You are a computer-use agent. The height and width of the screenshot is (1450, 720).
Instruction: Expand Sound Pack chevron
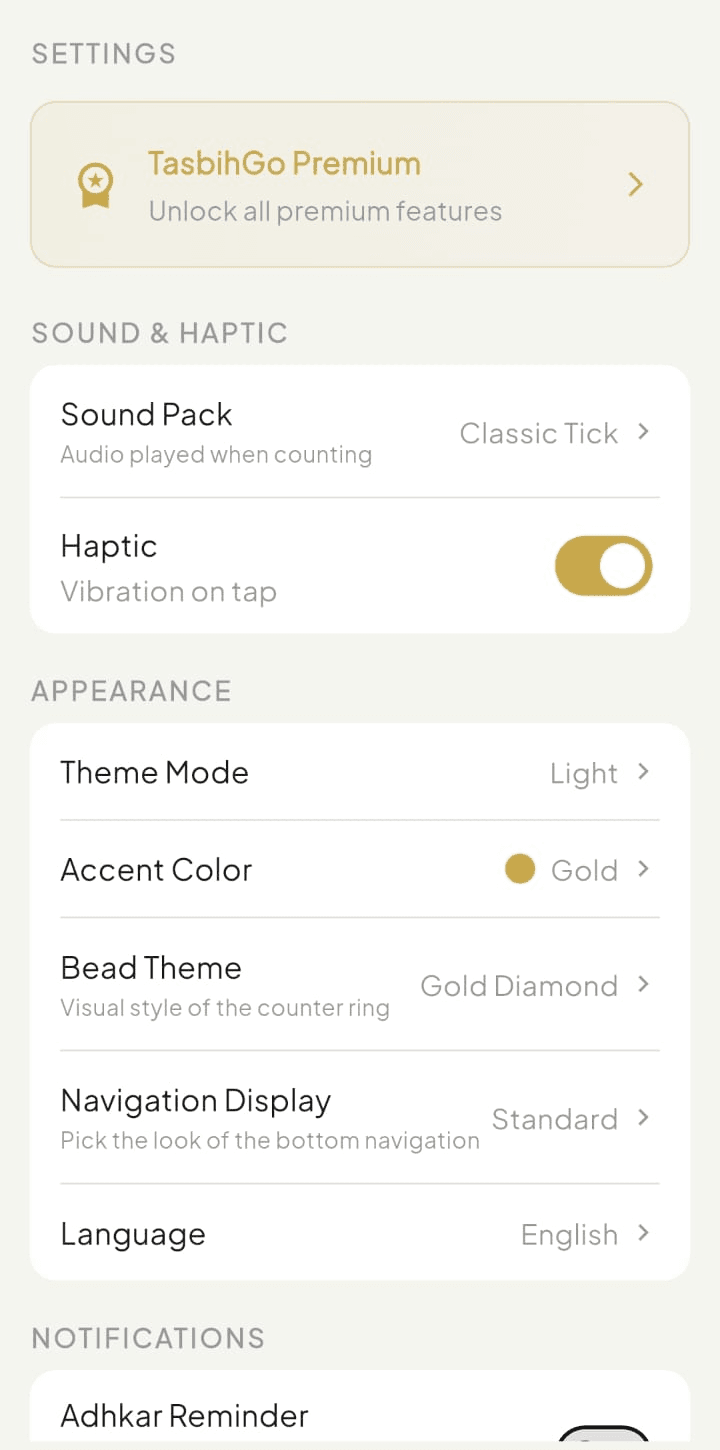[643, 432]
